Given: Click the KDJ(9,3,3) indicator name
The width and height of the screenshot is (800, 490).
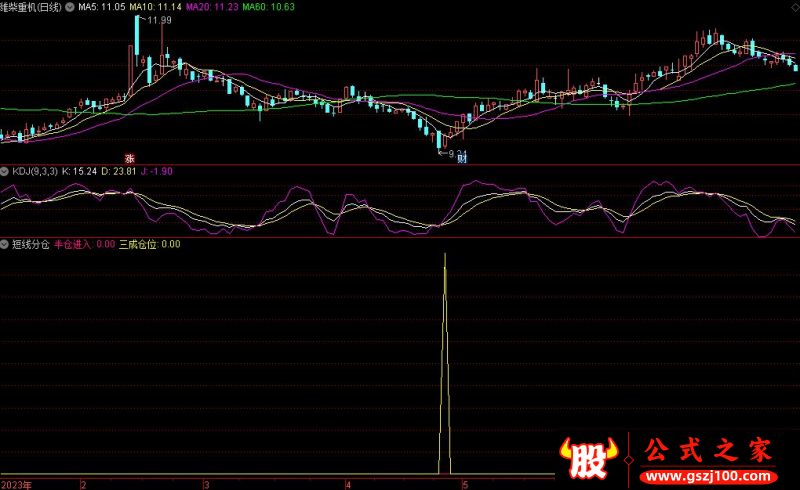Looking at the screenshot, I should coord(35,171).
